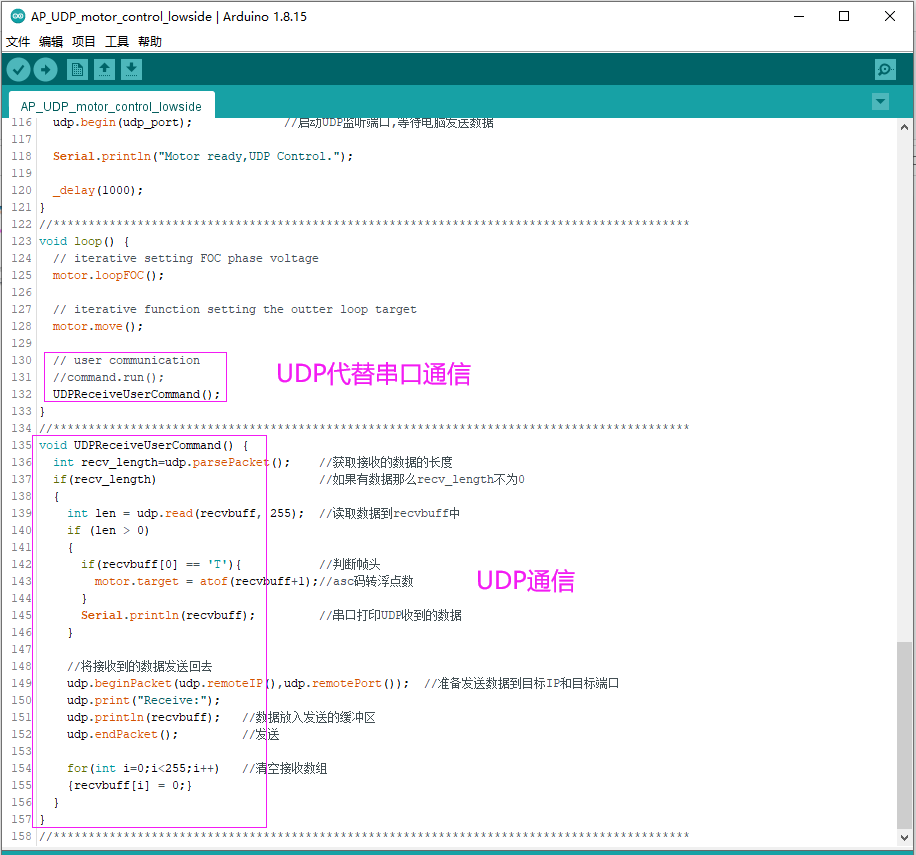Image resolution: width=916 pixels, height=855 pixels.
Task: Click the scrollbar down arrow
Action: (904, 837)
